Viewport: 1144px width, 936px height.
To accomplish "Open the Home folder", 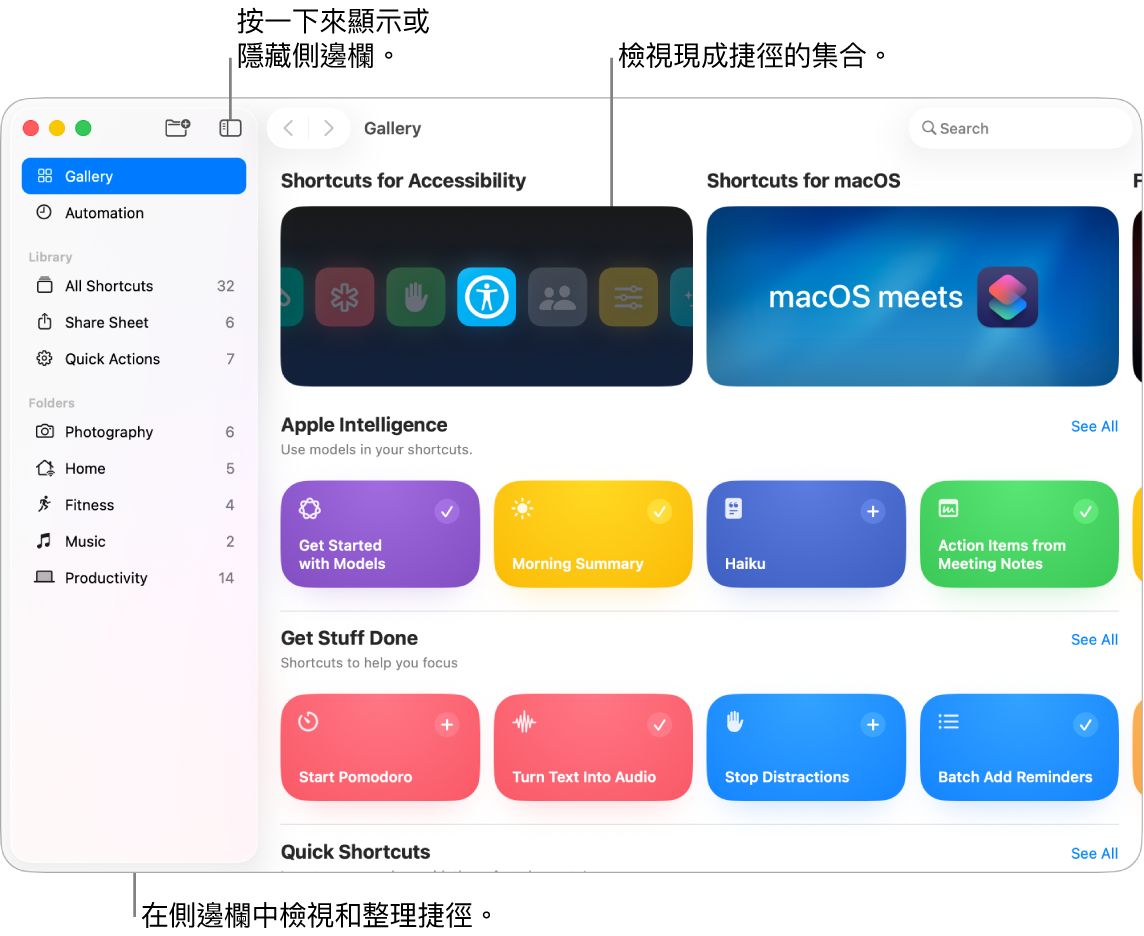I will pos(134,468).
